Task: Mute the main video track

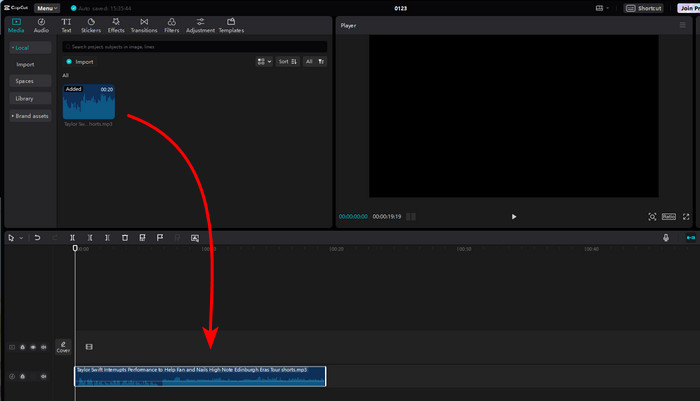Action: click(x=44, y=347)
